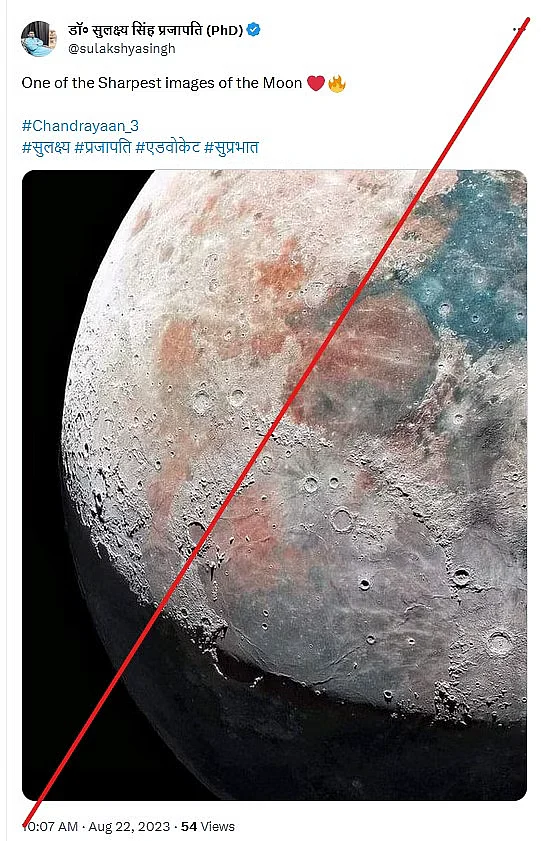This screenshot has width=541, height=841.
Task: Click the word 'Moon' in tweet text
Action: pos(282,83)
